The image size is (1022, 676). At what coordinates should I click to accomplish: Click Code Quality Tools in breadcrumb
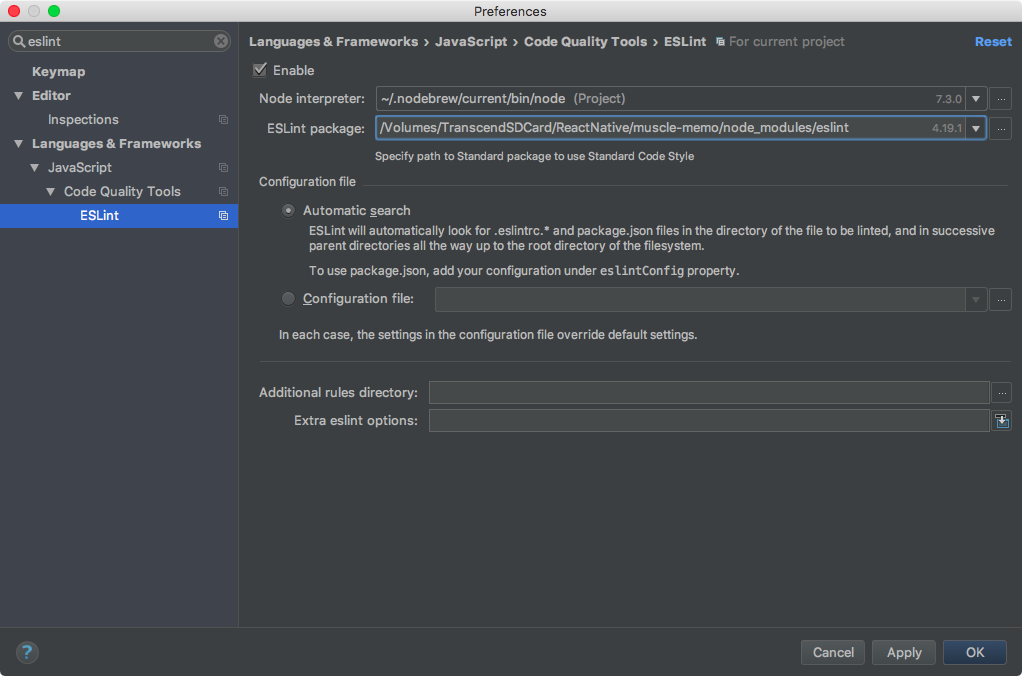(x=585, y=42)
